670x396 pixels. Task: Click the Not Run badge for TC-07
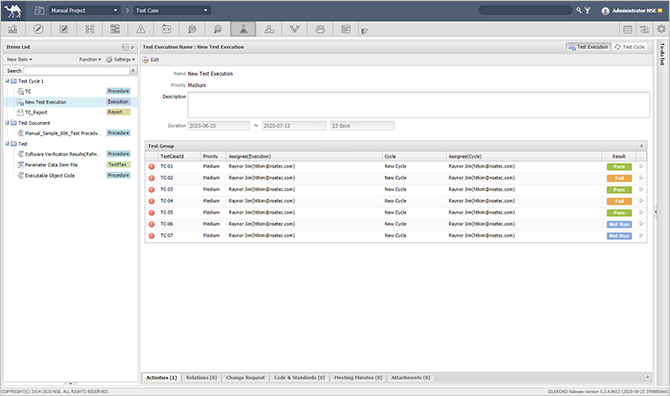click(x=619, y=236)
